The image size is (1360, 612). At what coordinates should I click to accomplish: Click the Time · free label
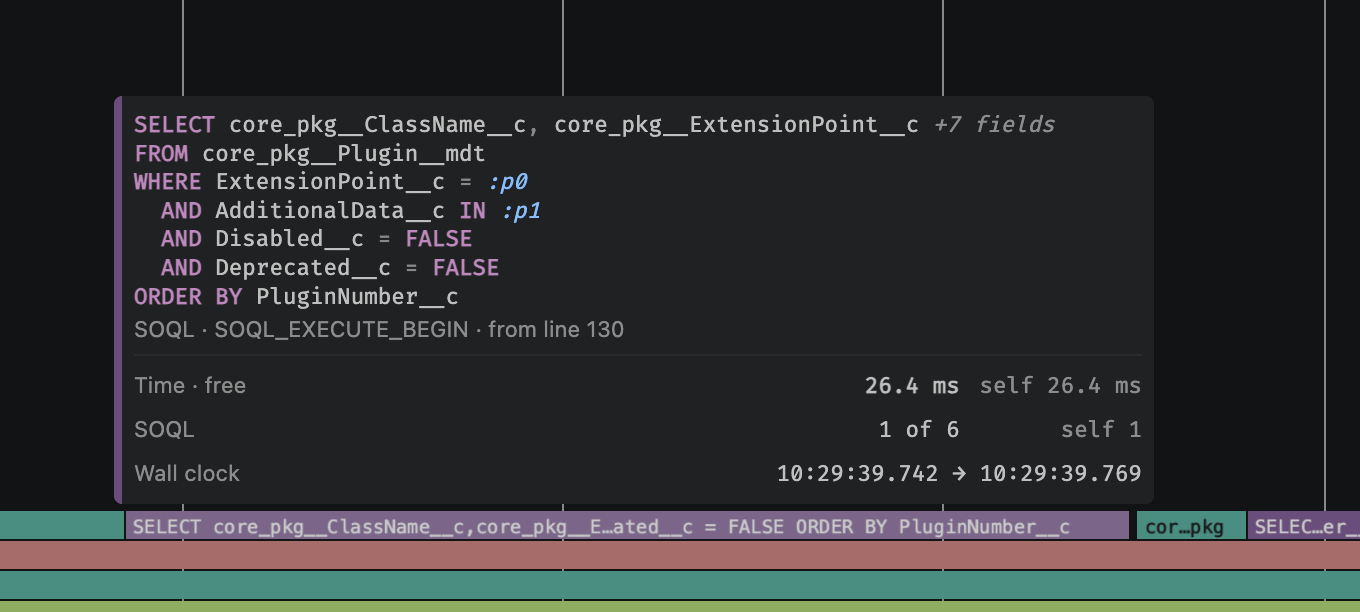click(x=190, y=386)
